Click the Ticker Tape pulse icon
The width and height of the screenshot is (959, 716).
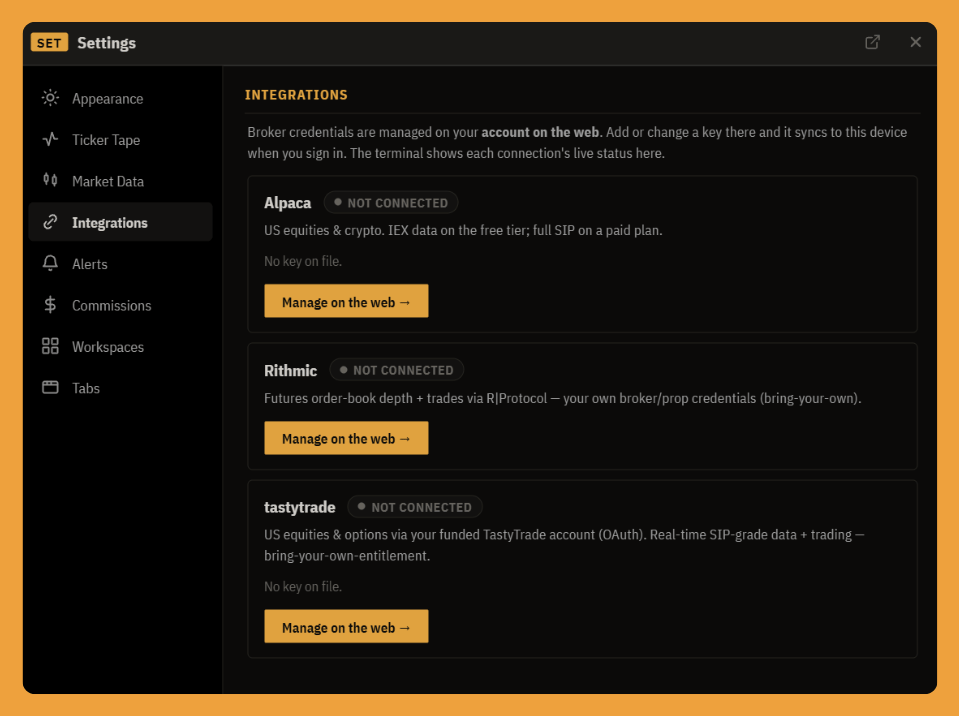50,139
